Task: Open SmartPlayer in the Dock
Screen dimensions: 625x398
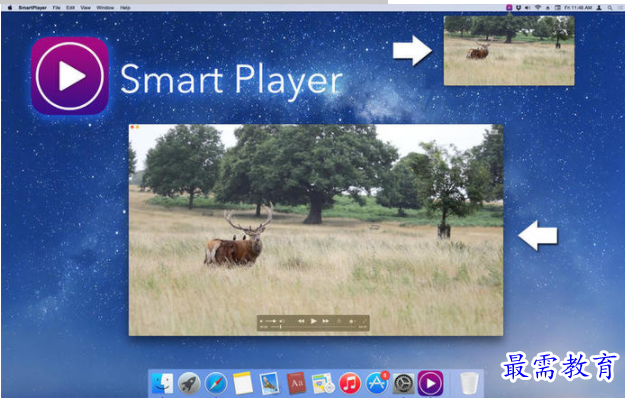Action: [430, 383]
